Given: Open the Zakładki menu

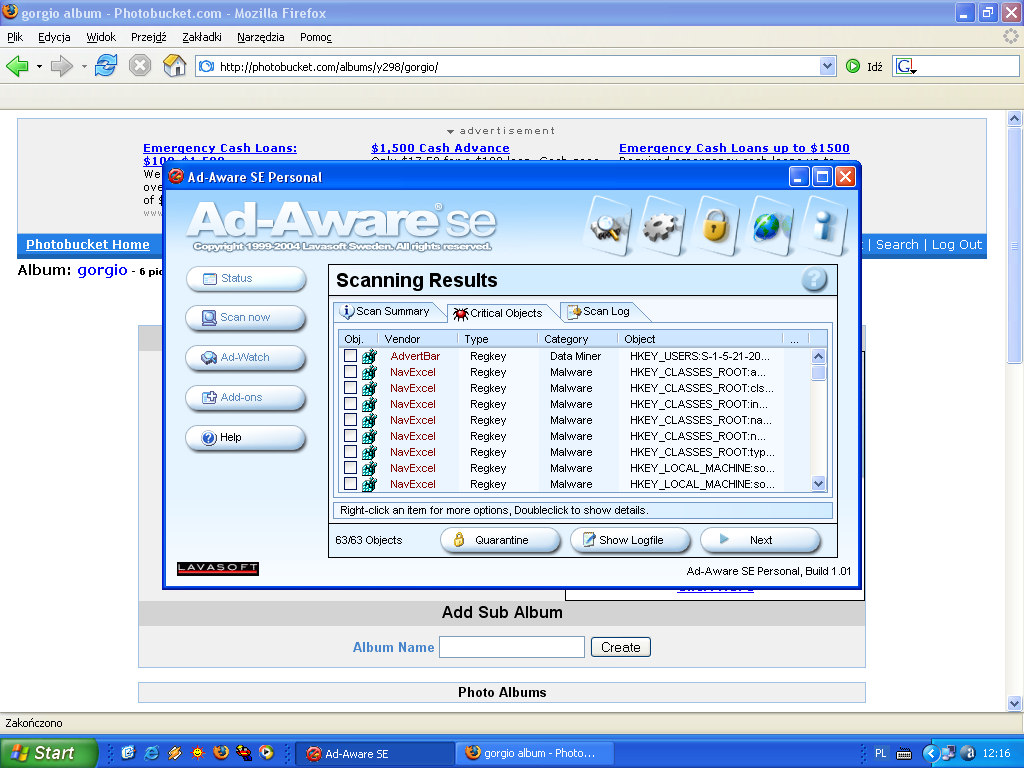Looking at the screenshot, I should (202, 37).
